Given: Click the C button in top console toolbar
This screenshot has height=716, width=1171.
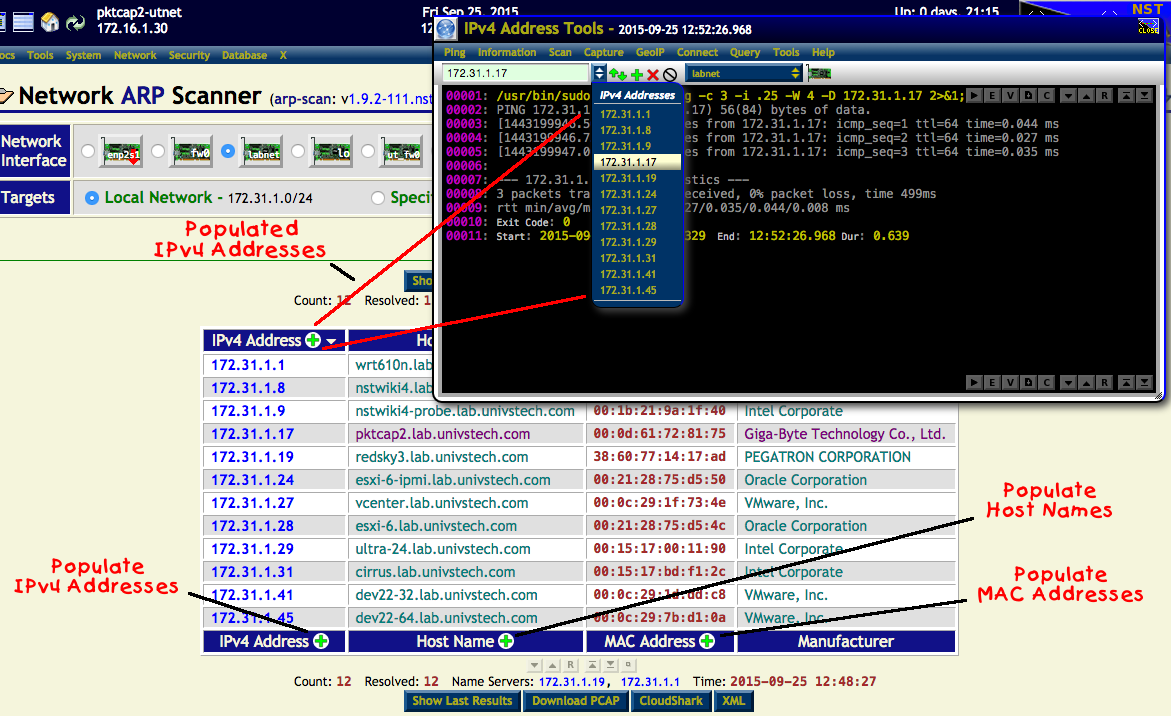Looking at the screenshot, I should [1046, 96].
